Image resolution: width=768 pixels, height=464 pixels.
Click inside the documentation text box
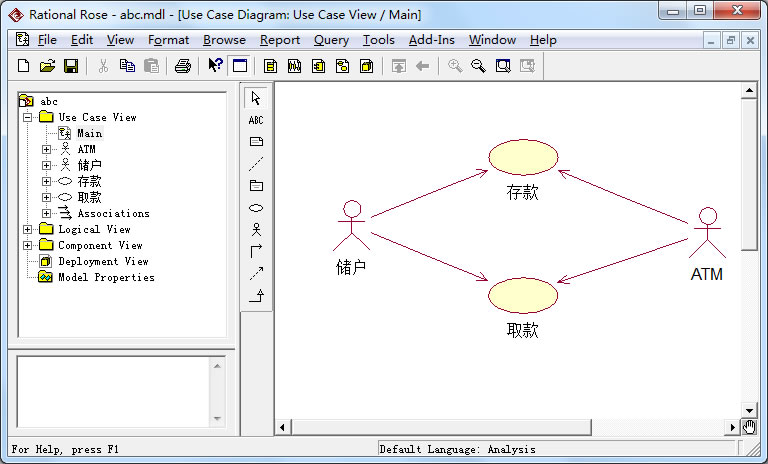coord(113,392)
